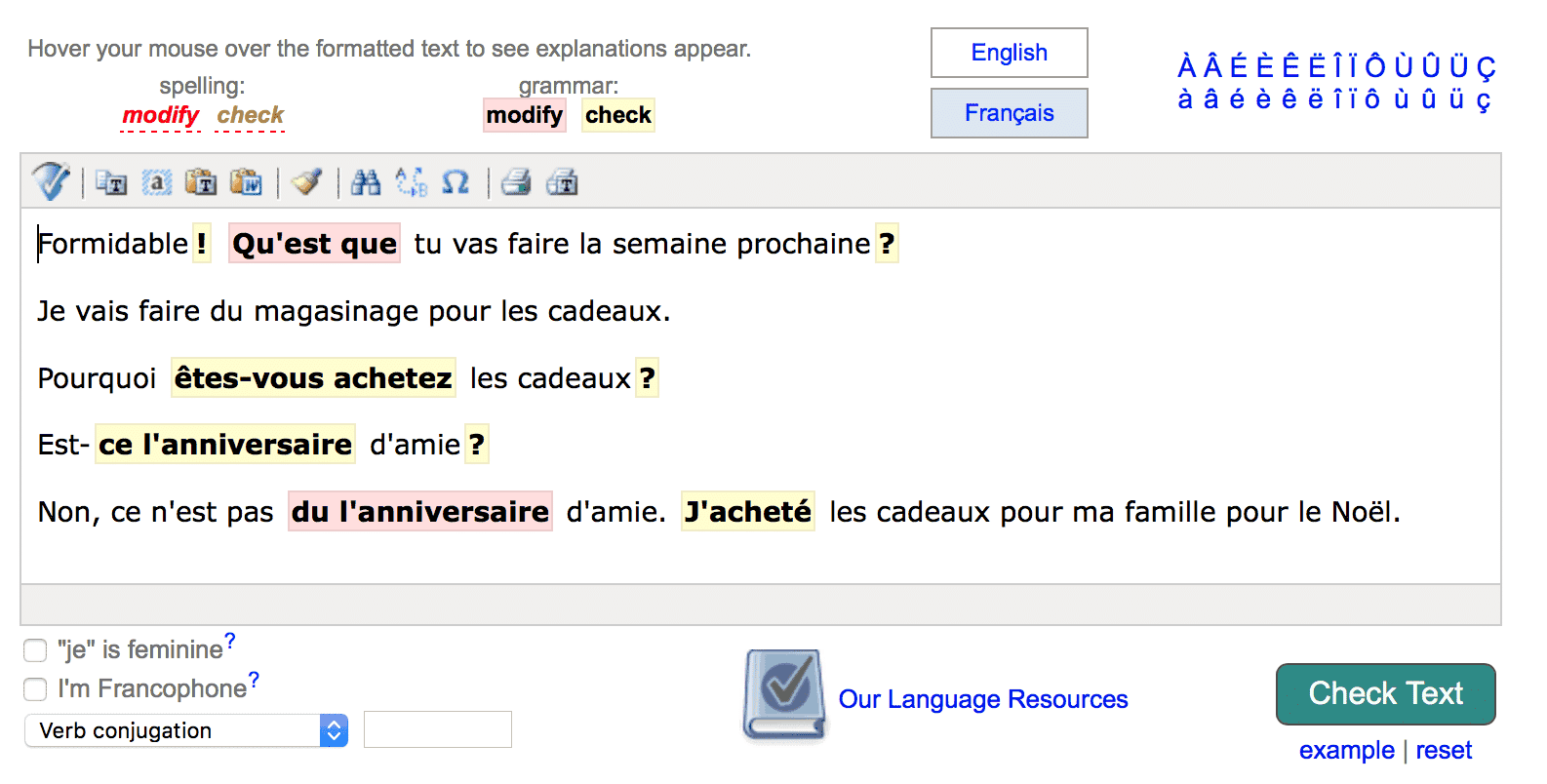Click the highlighted phrase "Qu'est que"
The width and height of the screenshot is (1547, 784).
[x=314, y=244]
